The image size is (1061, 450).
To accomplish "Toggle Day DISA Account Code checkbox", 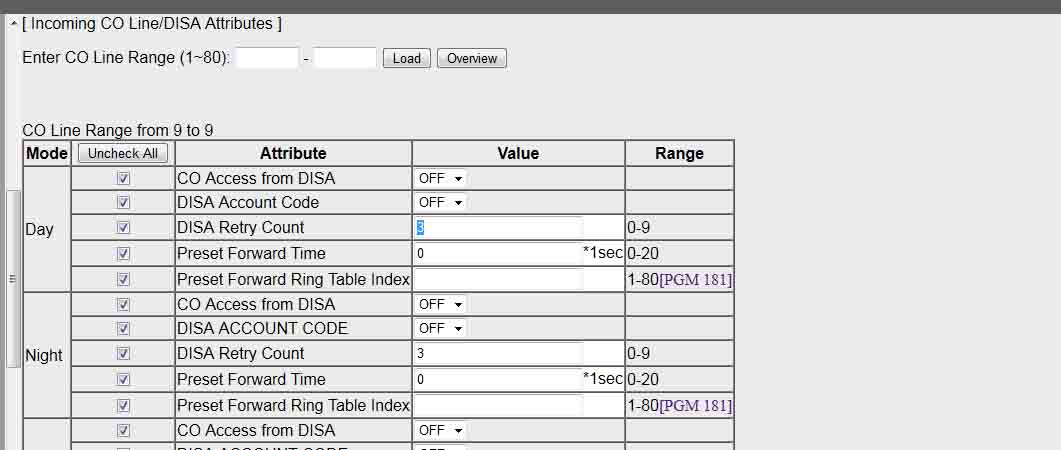I will [x=123, y=202].
